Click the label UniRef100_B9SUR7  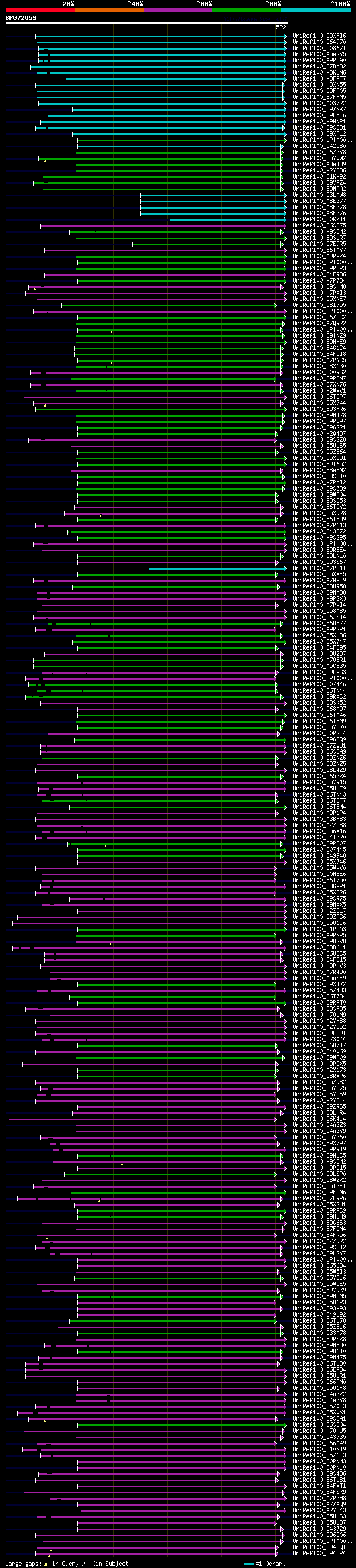click(319, 238)
